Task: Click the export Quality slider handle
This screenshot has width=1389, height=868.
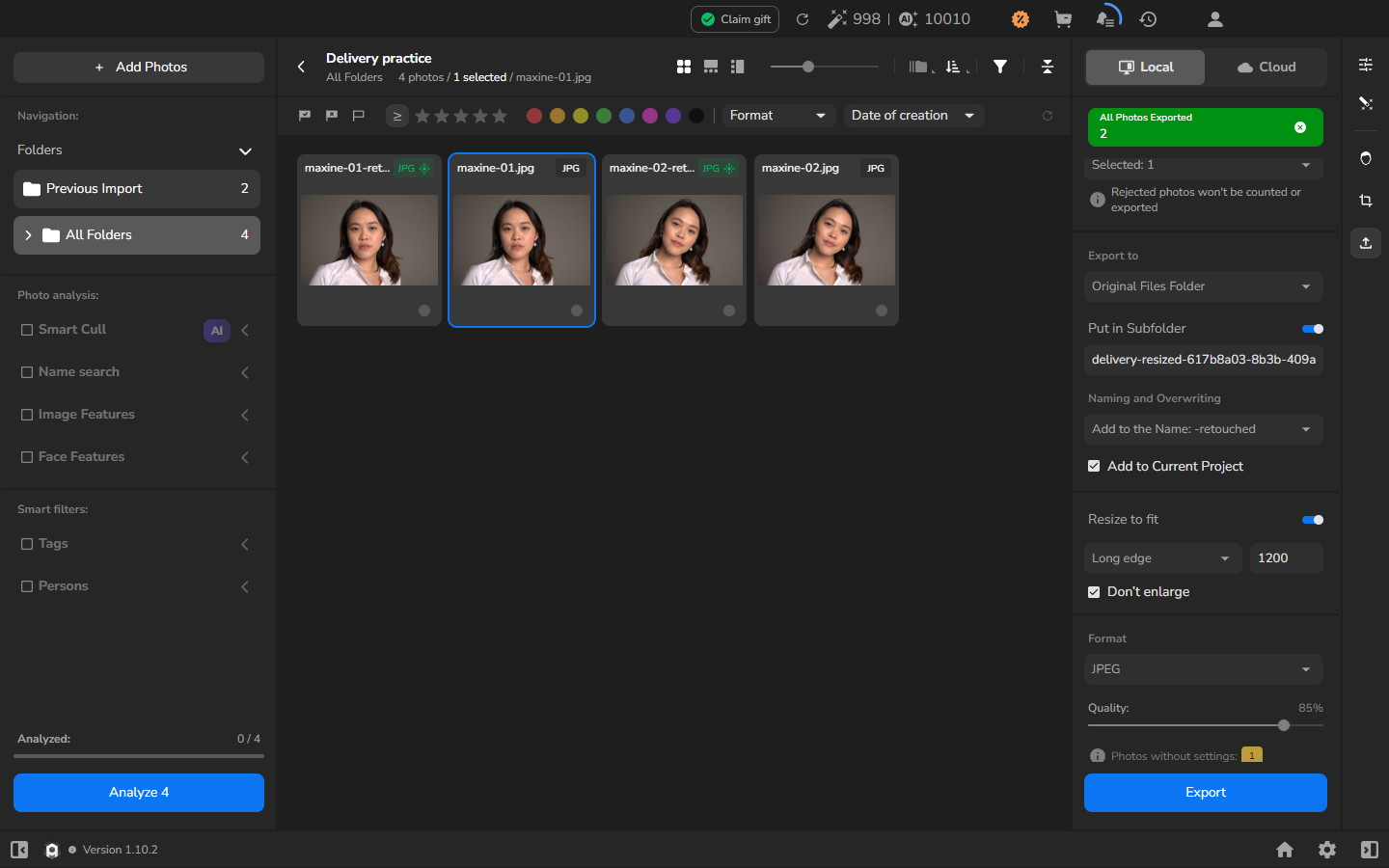Action: click(x=1284, y=725)
